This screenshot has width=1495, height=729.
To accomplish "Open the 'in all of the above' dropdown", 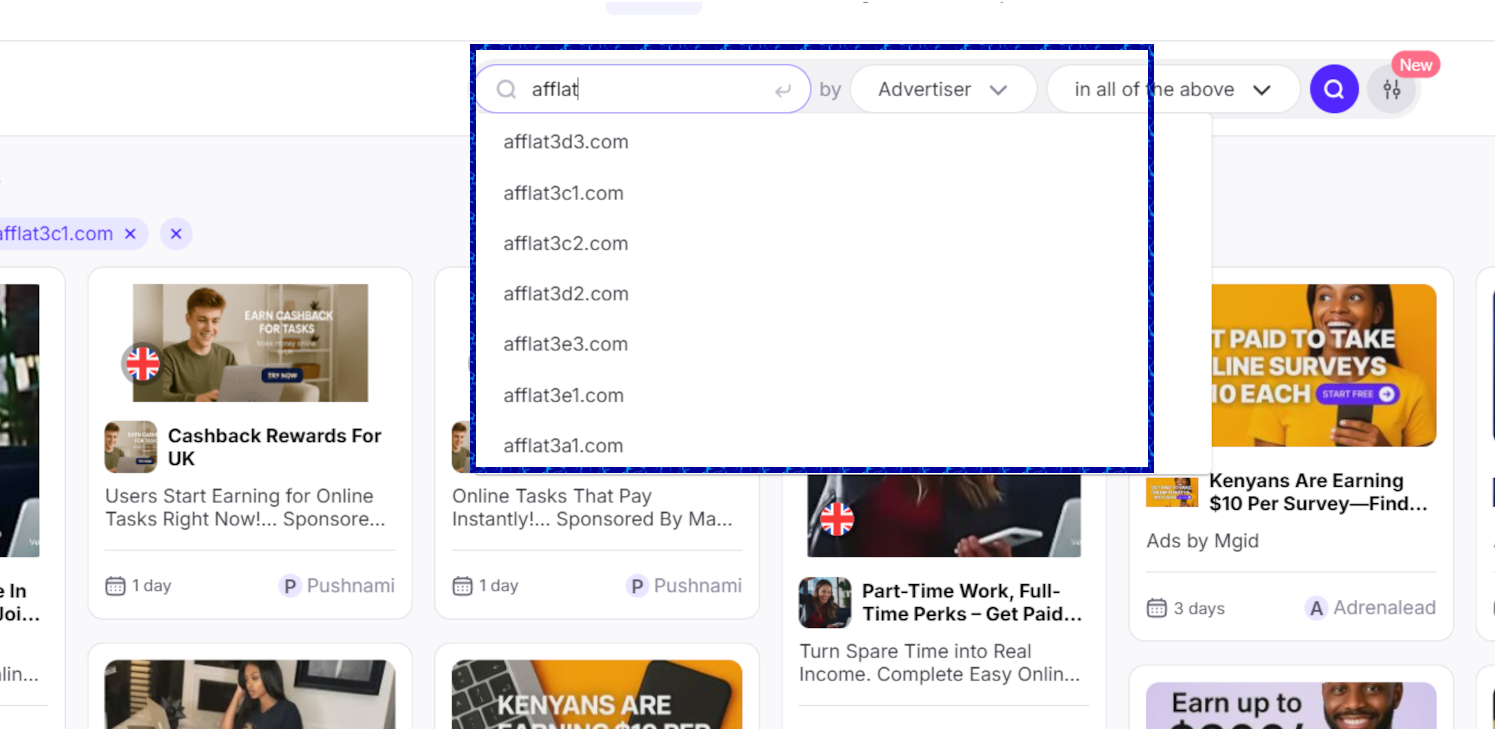I will tap(1173, 89).
